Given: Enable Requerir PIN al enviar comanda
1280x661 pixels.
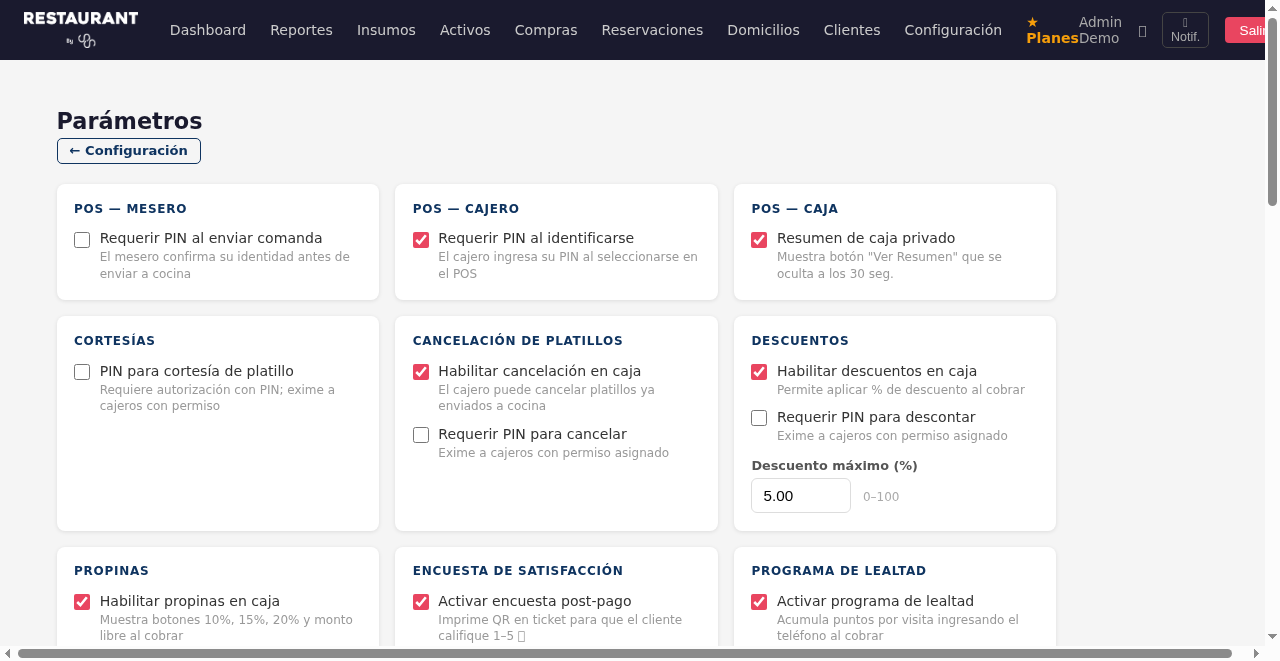Looking at the screenshot, I should pos(81,239).
